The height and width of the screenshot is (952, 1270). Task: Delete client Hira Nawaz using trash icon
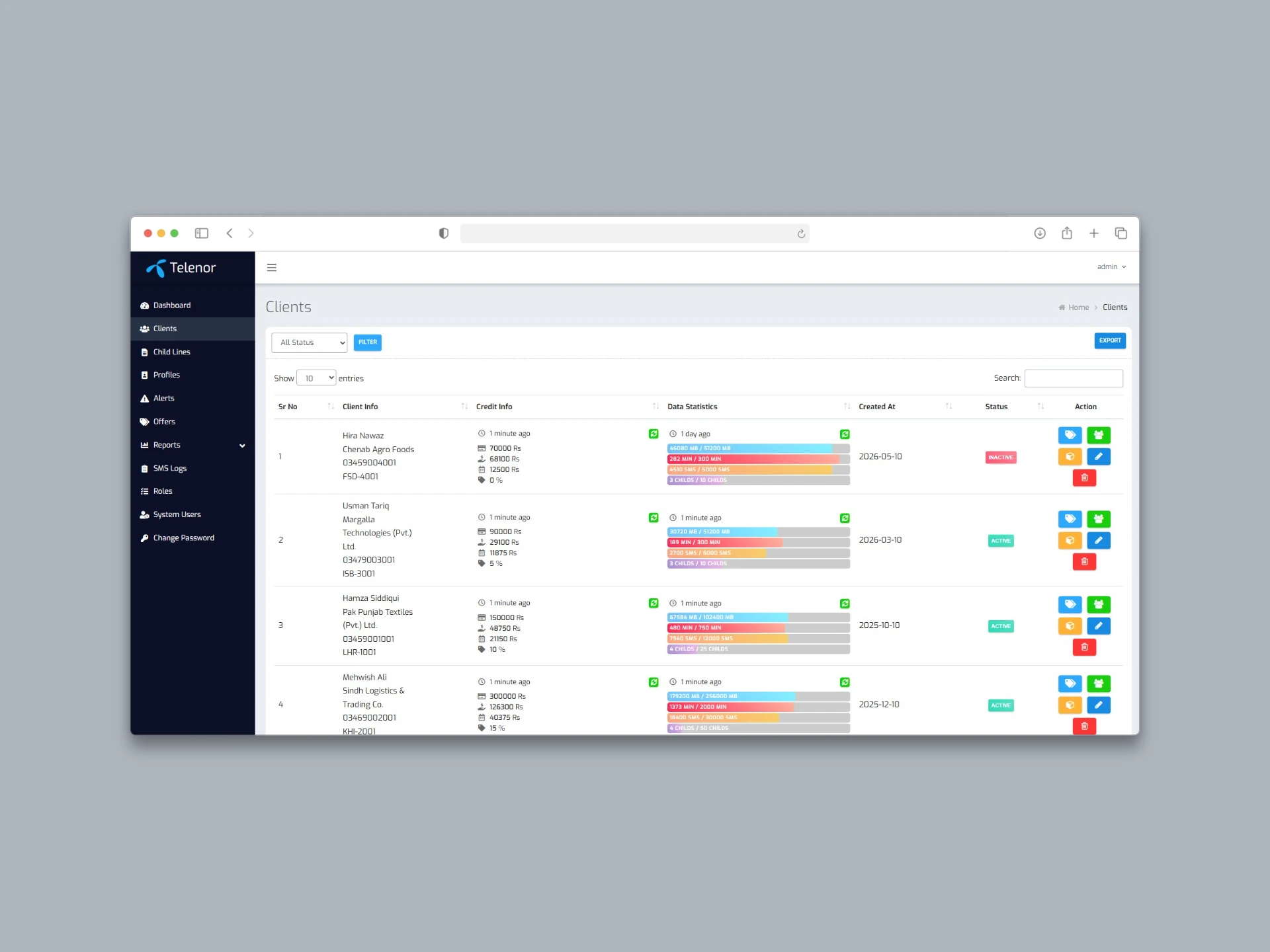tap(1084, 478)
